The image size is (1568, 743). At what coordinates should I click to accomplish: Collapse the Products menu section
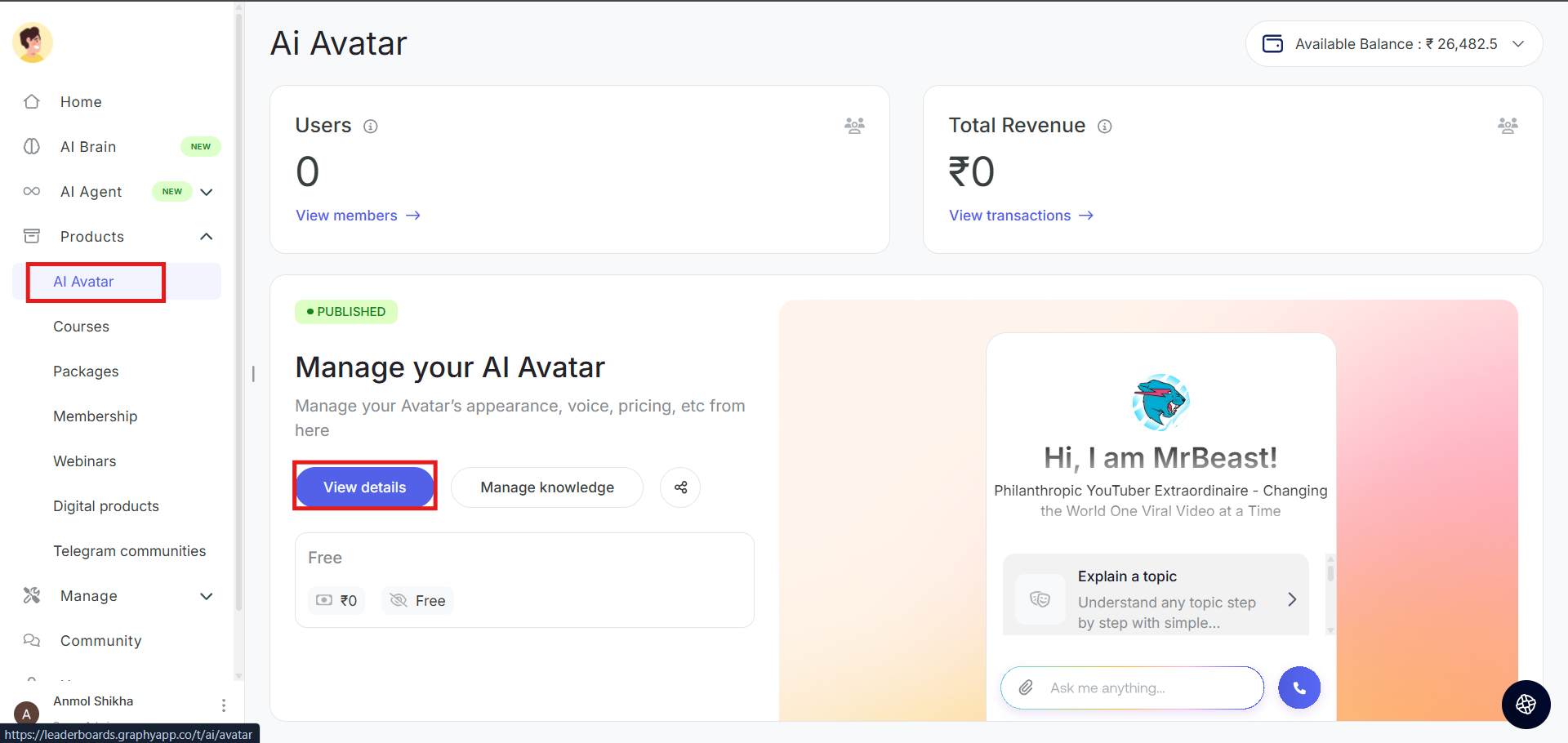[x=207, y=237]
